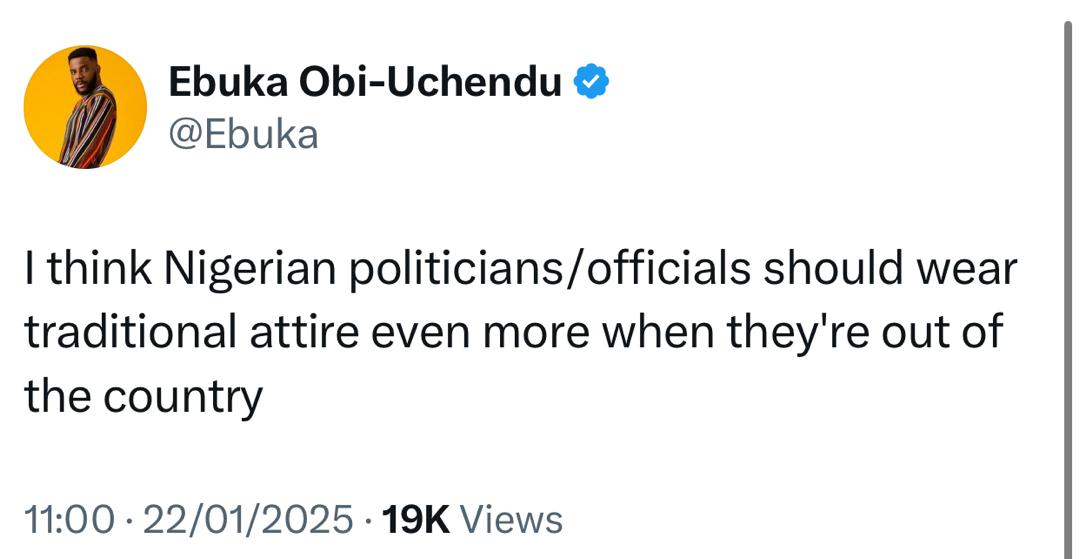1080x559 pixels.
Task: Visit the @Ebuka handle link
Action: (x=243, y=133)
